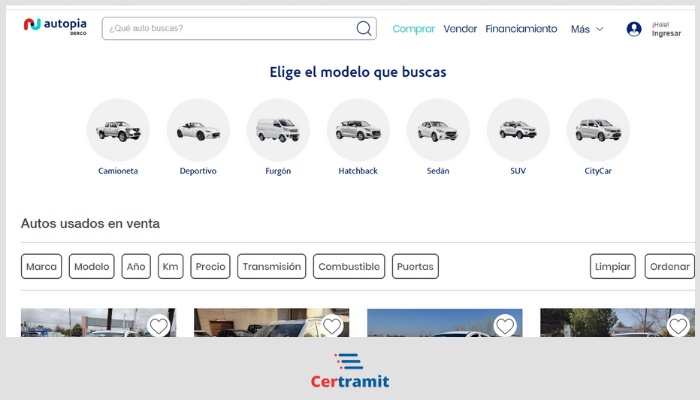Click the user profile avatar icon

634,29
